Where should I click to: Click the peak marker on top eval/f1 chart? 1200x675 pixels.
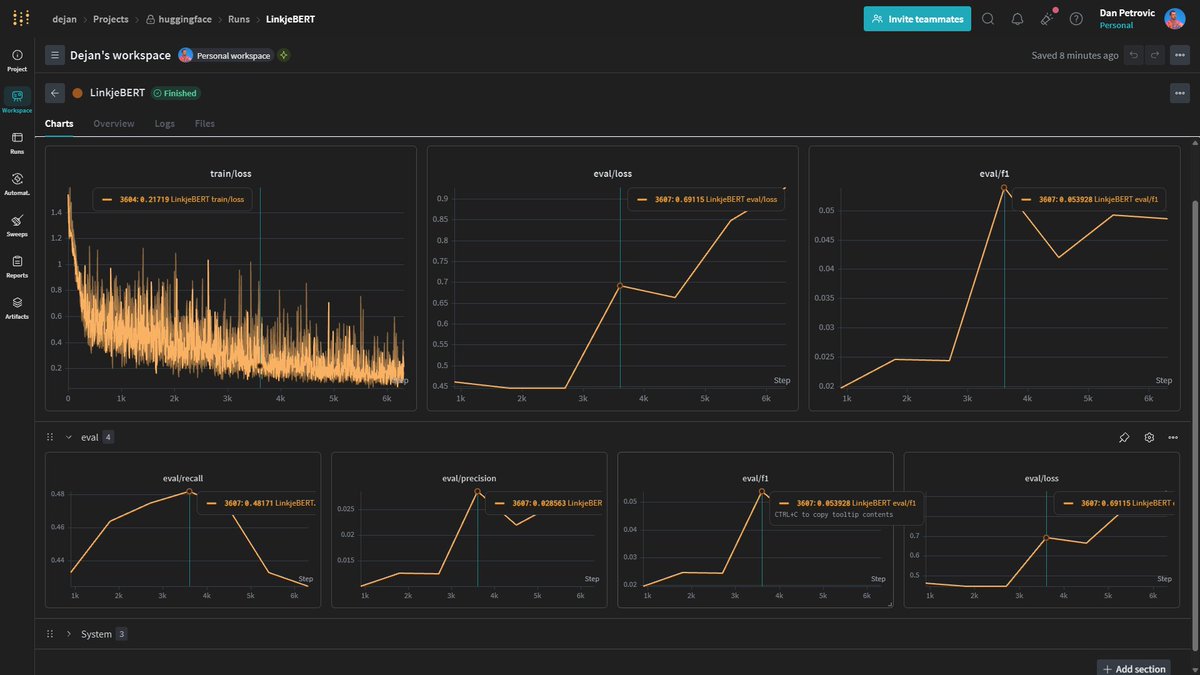pyautogui.click(x=1004, y=188)
